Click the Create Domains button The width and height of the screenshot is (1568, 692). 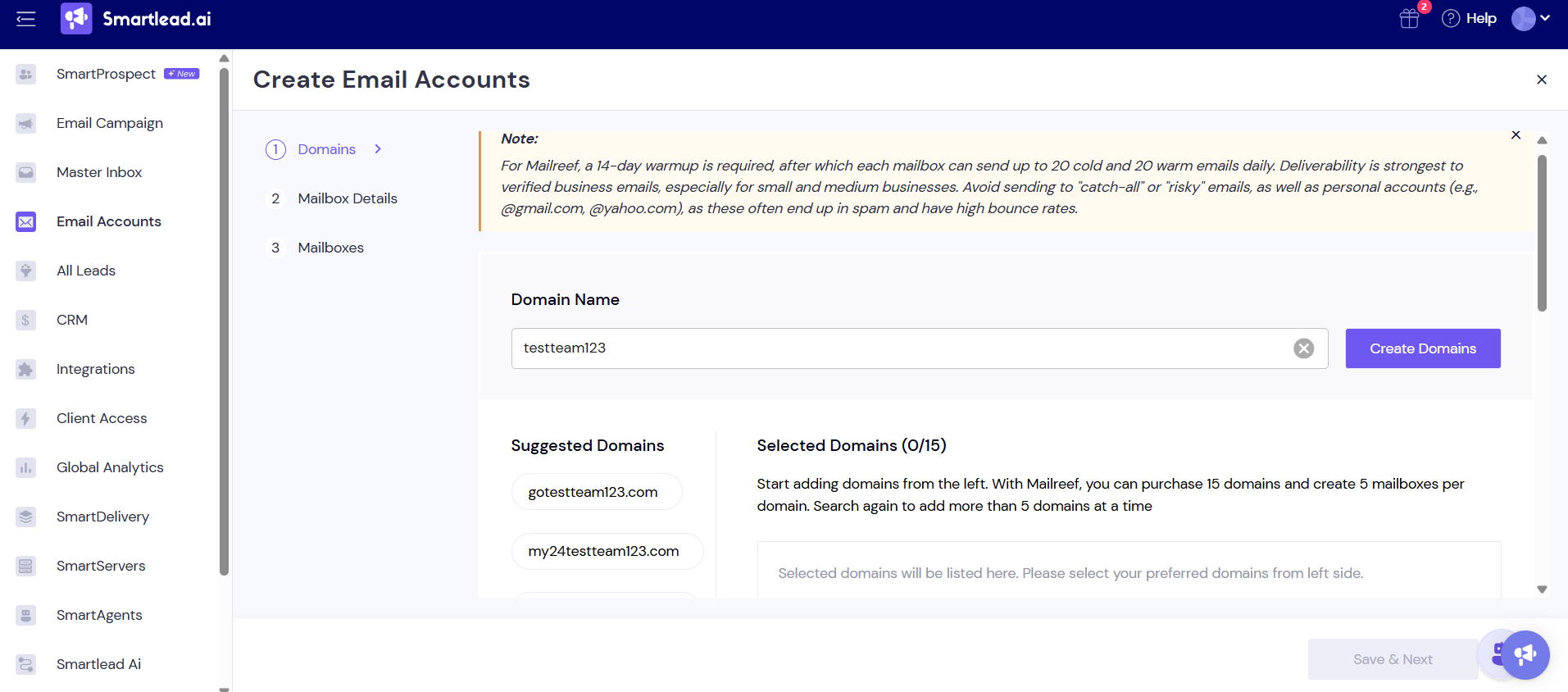[1423, 348]
